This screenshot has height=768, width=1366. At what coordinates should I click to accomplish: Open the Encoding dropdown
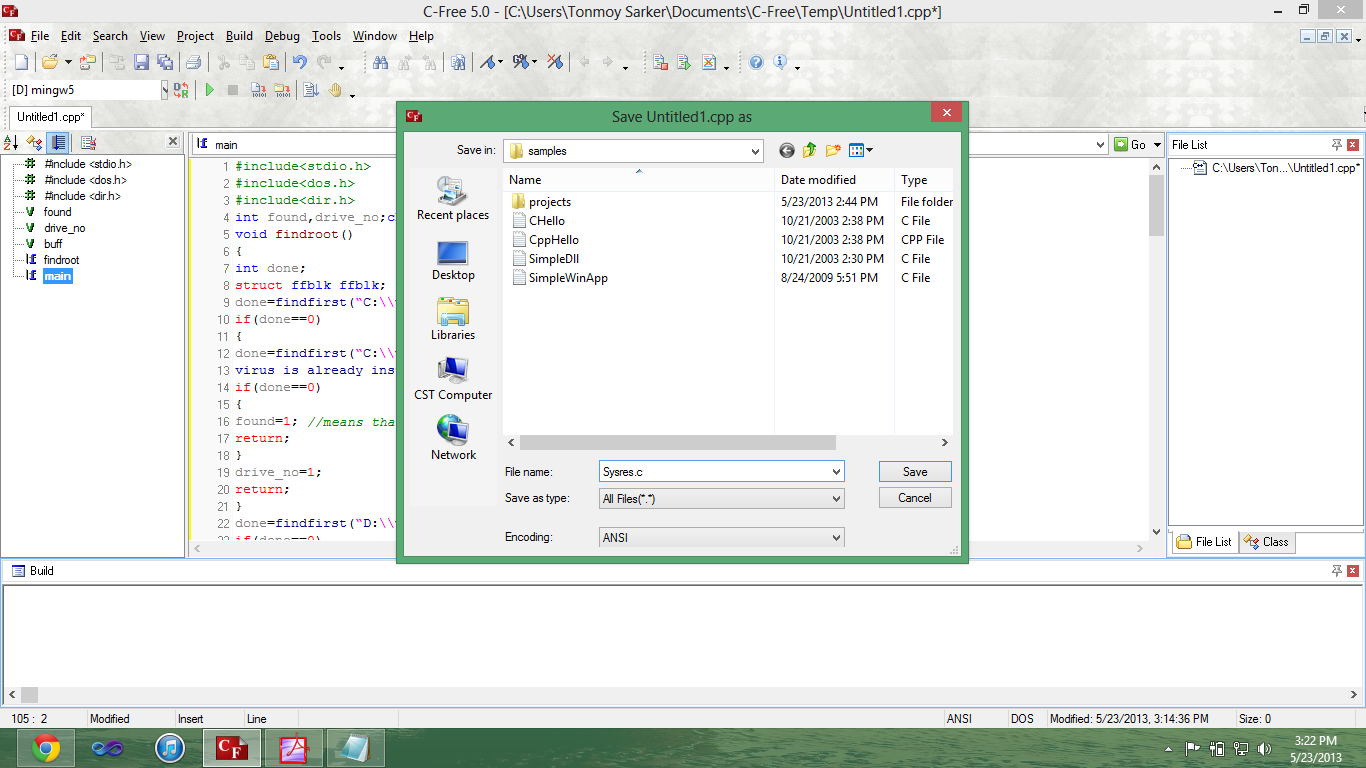pos(837,537)
